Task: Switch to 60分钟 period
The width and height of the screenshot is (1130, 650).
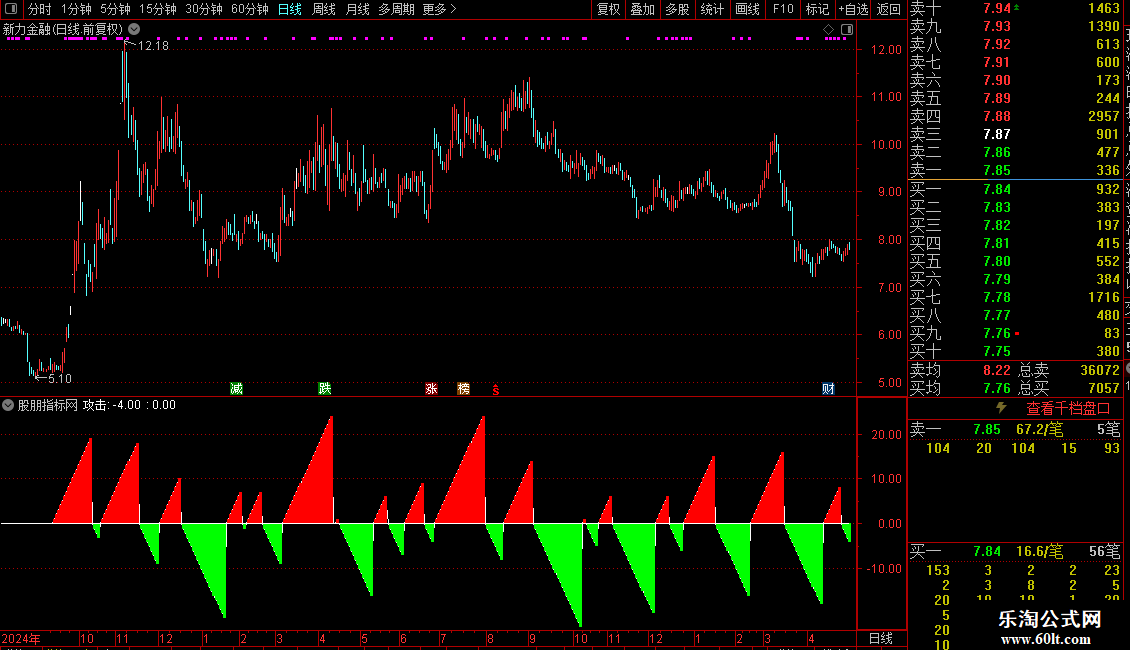Action: click(x=249, y=9)
